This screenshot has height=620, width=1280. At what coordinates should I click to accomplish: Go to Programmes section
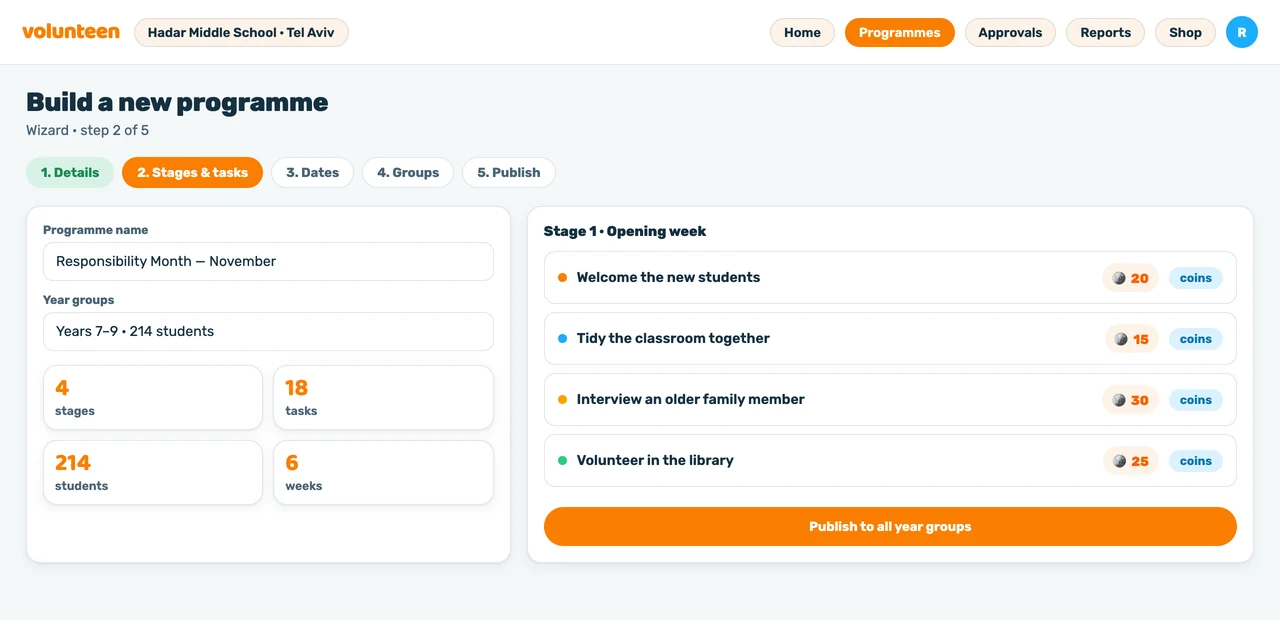coord(900,32)
